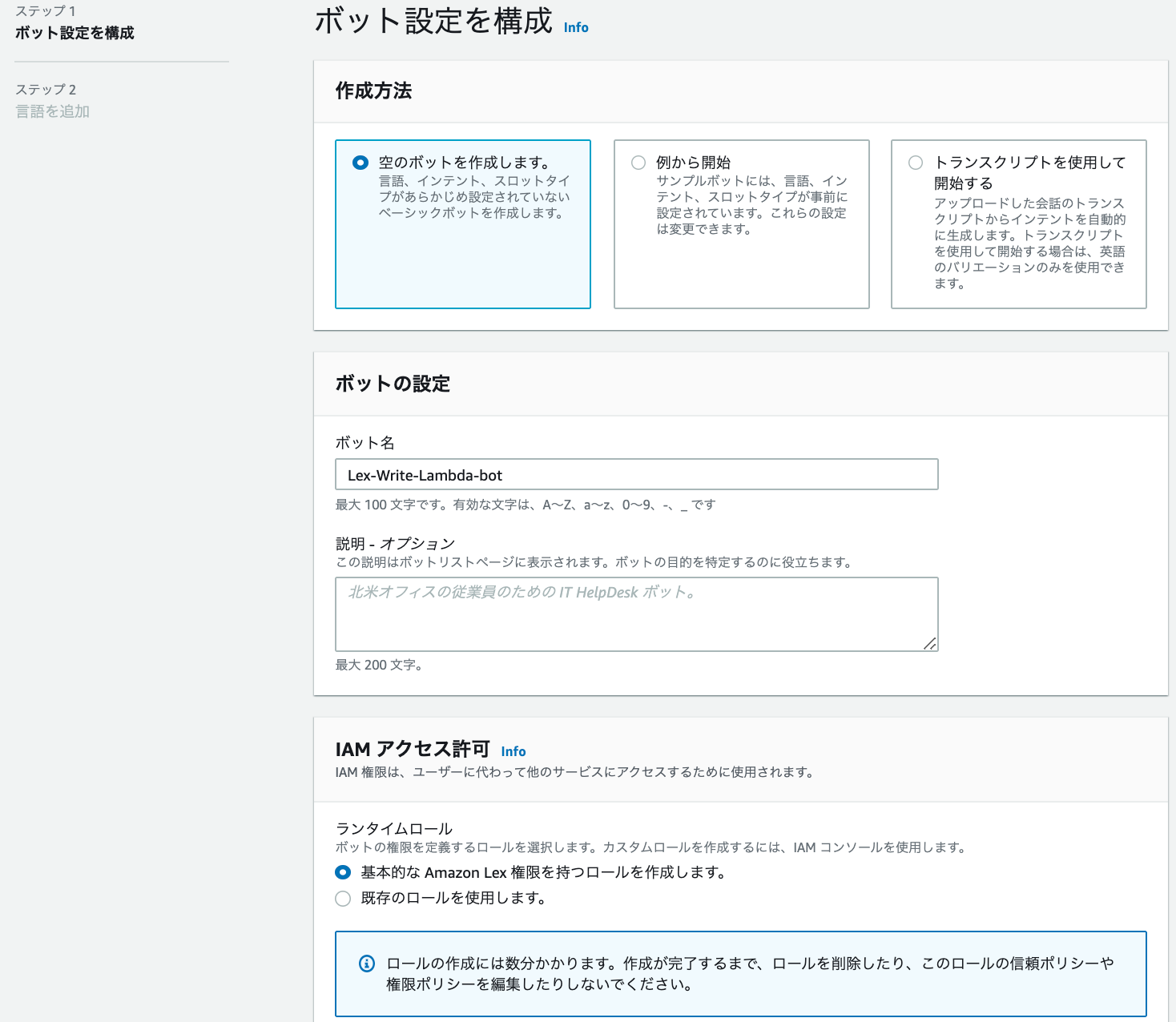Select the 空のボットを作成します radio button
Screen dimensions: 1176x1022
coord(355,160)
